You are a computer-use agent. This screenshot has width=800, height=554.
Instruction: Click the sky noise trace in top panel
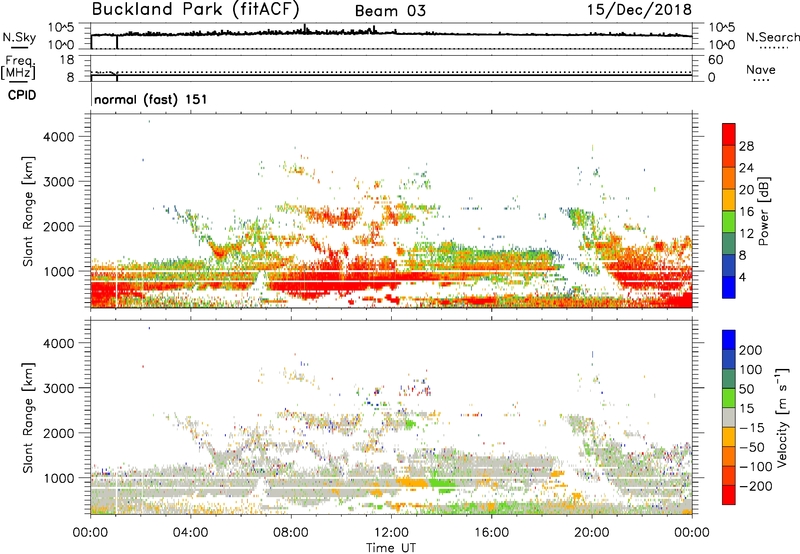point(391,33)
